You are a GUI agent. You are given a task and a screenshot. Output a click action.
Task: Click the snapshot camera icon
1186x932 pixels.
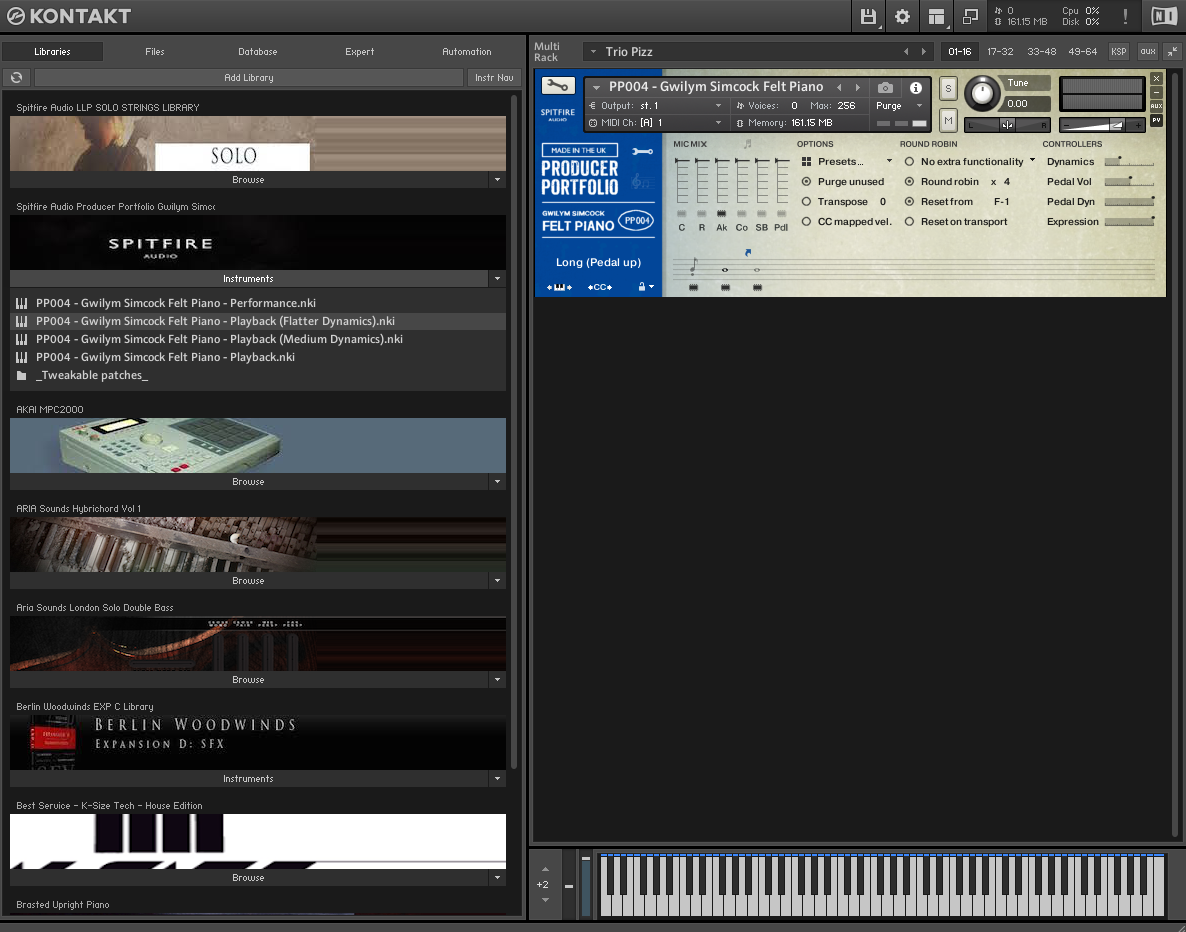point(885,88)
